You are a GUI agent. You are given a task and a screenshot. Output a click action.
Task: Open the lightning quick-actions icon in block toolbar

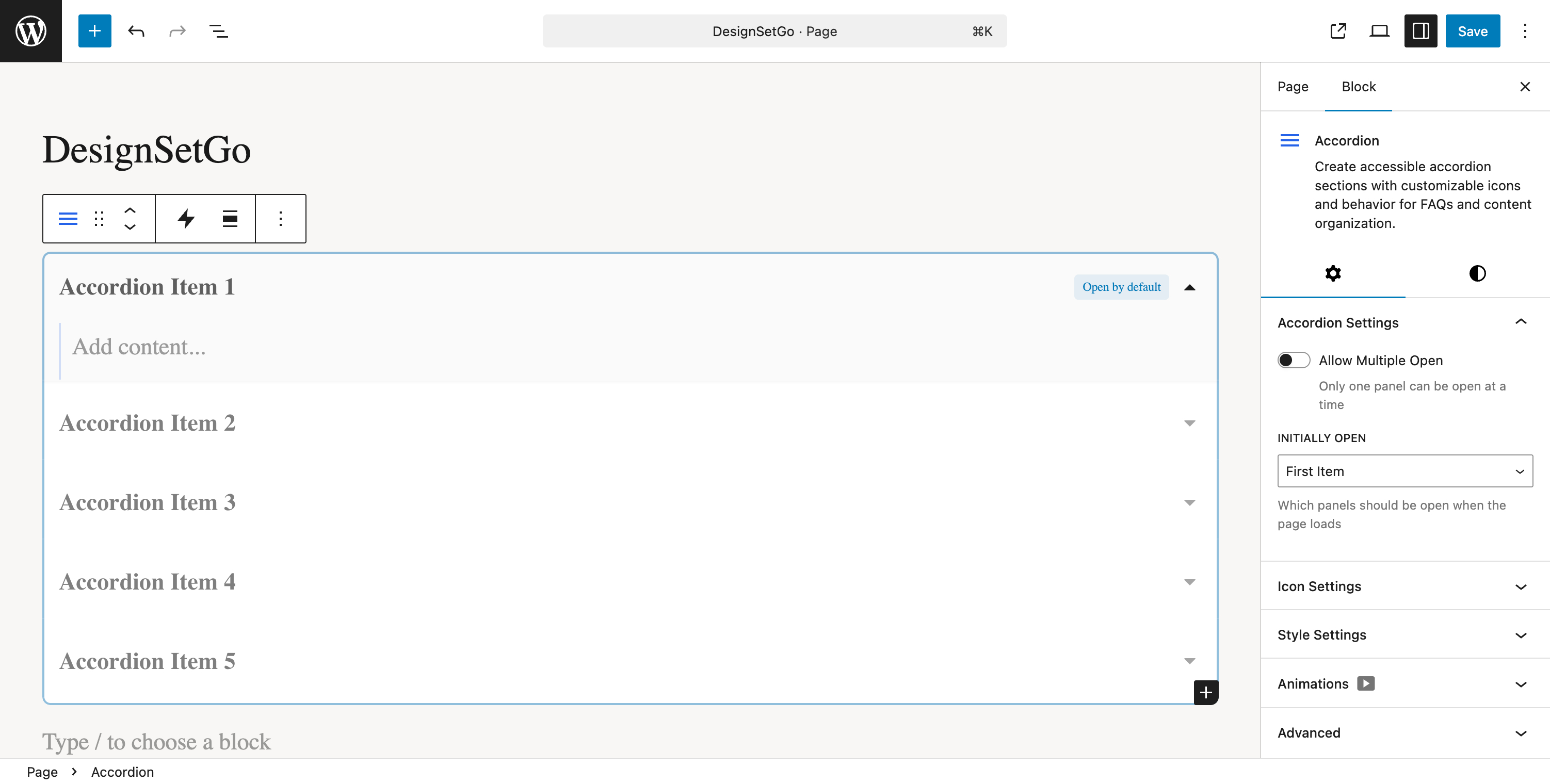(x=187, y=218)
